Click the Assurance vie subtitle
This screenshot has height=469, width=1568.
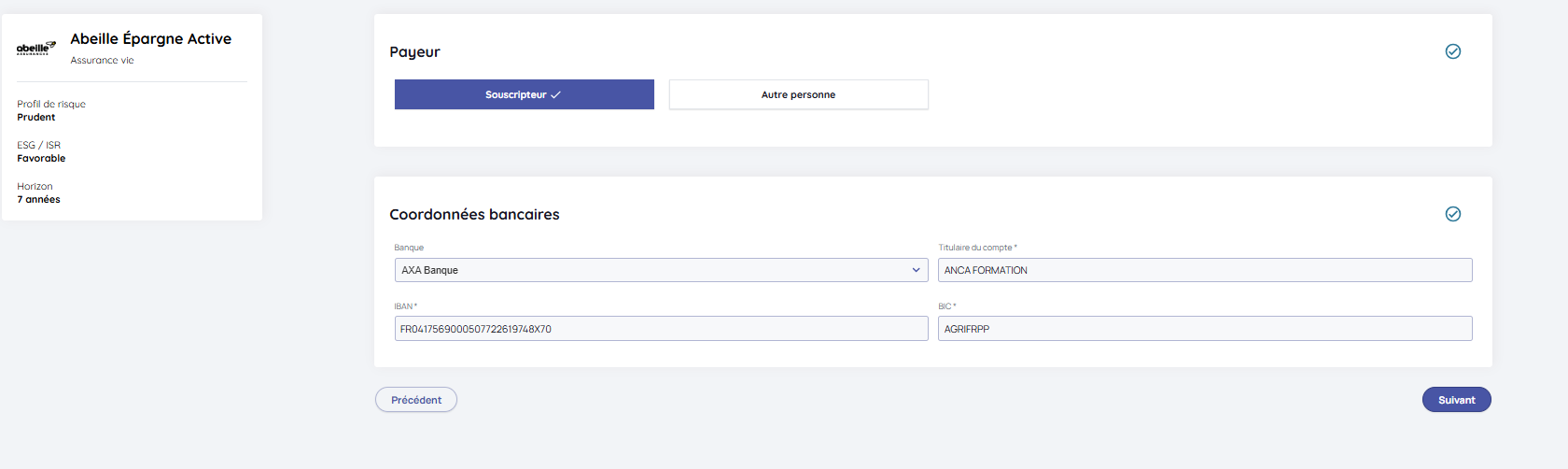tap(103, 61)
